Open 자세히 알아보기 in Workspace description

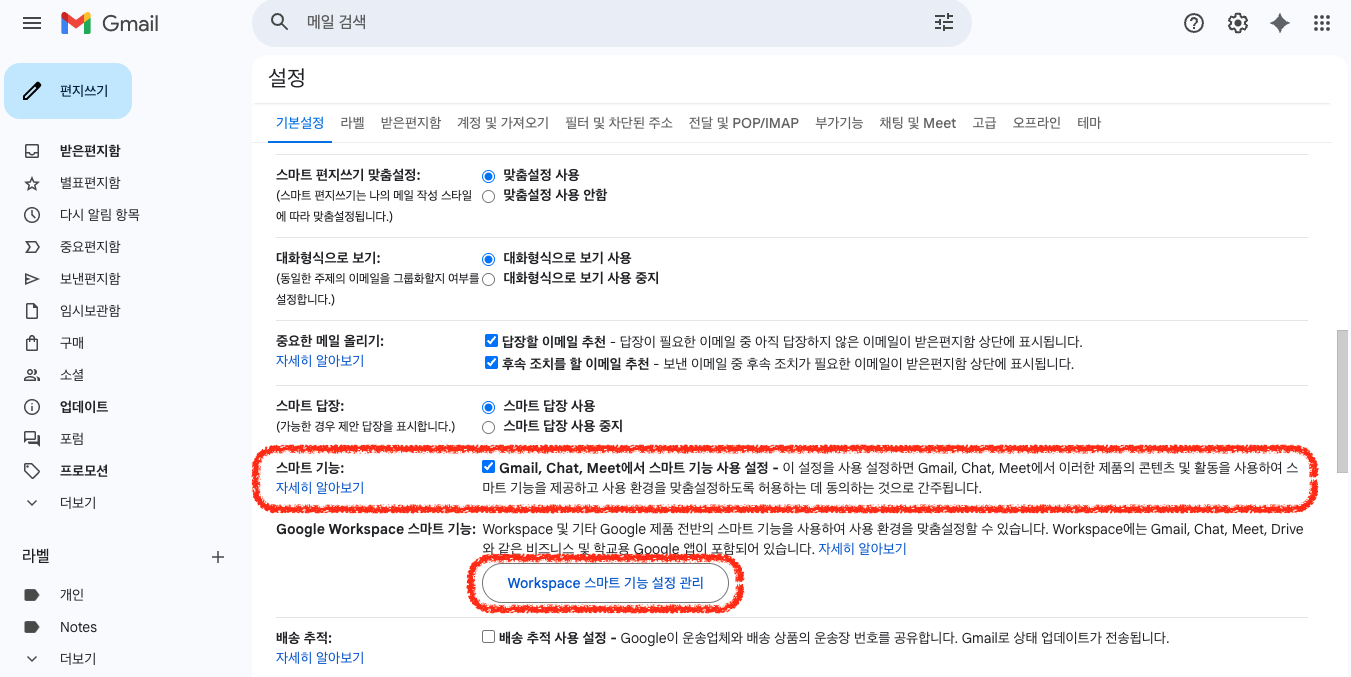pyautogui.click(x=862, y=549)
